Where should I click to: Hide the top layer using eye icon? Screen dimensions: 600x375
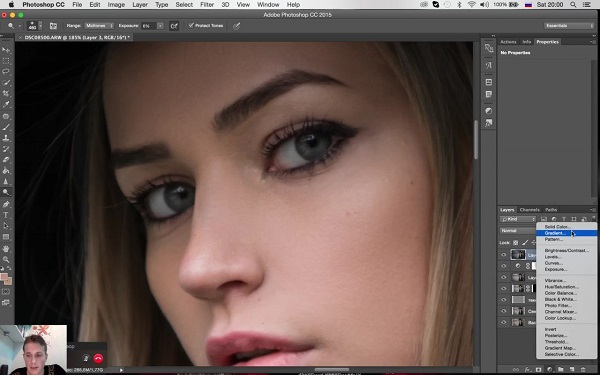[504, 255]
